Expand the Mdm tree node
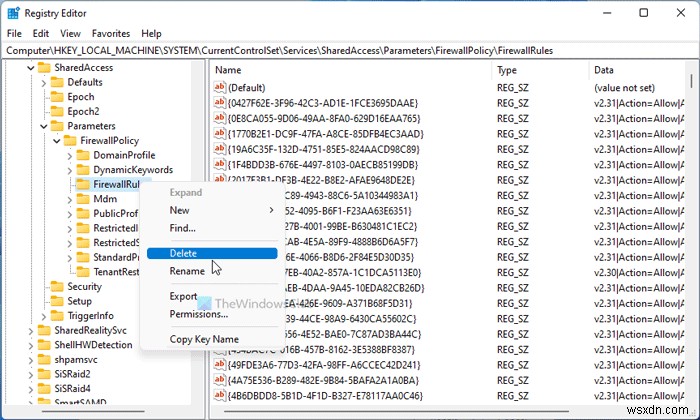The image size is (700, 420). (69, 200)
